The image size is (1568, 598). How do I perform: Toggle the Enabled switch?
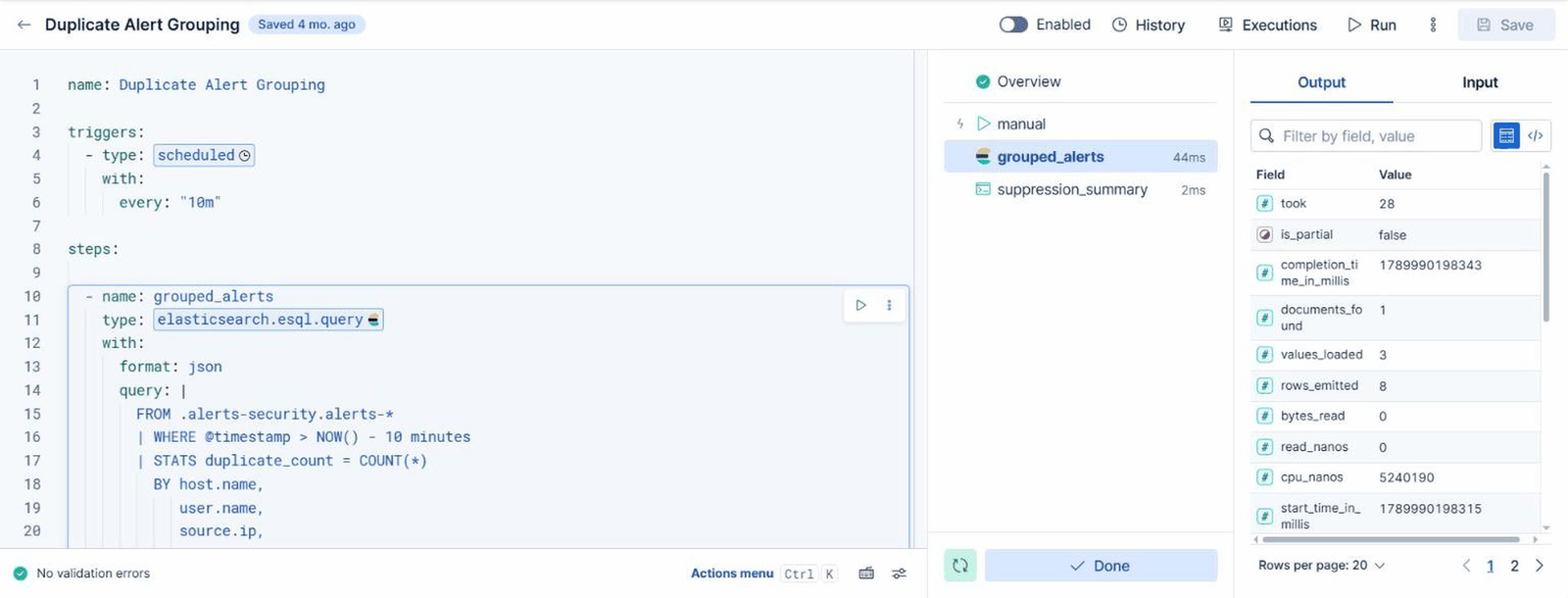tap(1013, 25)
